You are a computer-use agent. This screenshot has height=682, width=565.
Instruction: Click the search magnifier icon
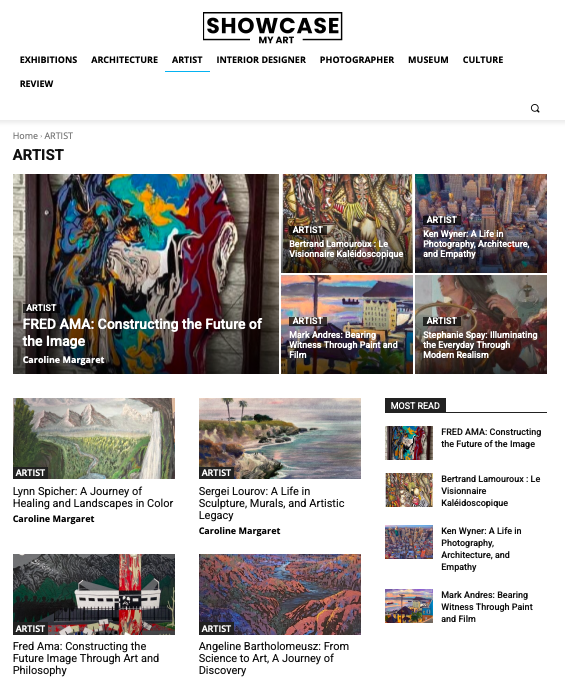(x=535, y=108)
